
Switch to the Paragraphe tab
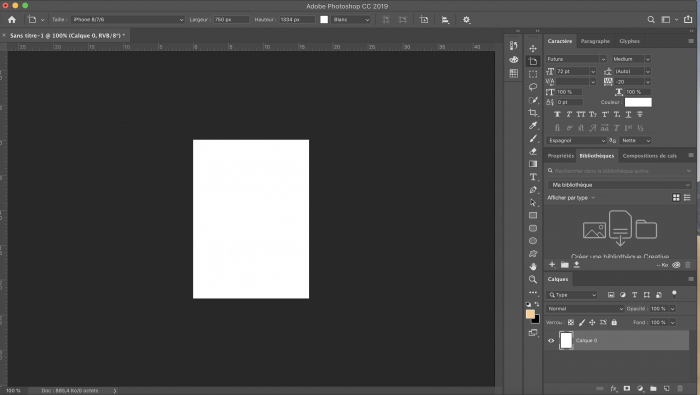tap(595, 41)
